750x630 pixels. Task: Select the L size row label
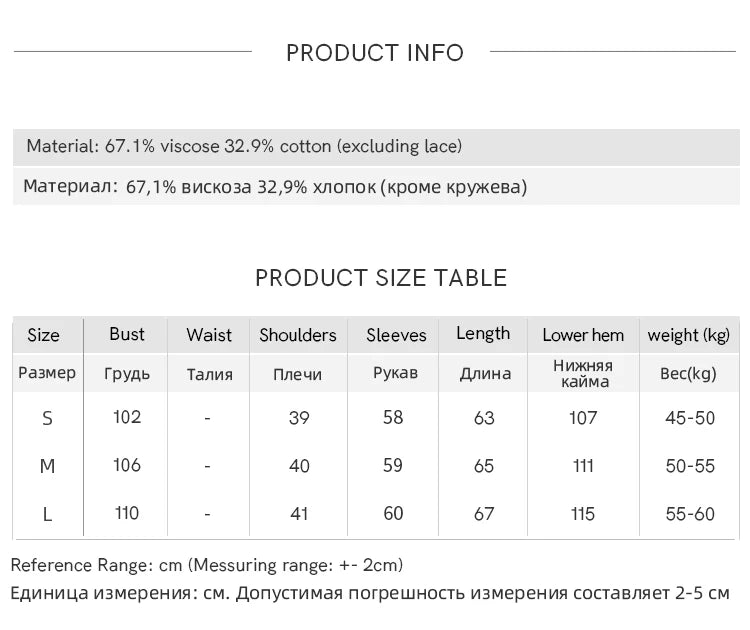click(x=47, y=514)
